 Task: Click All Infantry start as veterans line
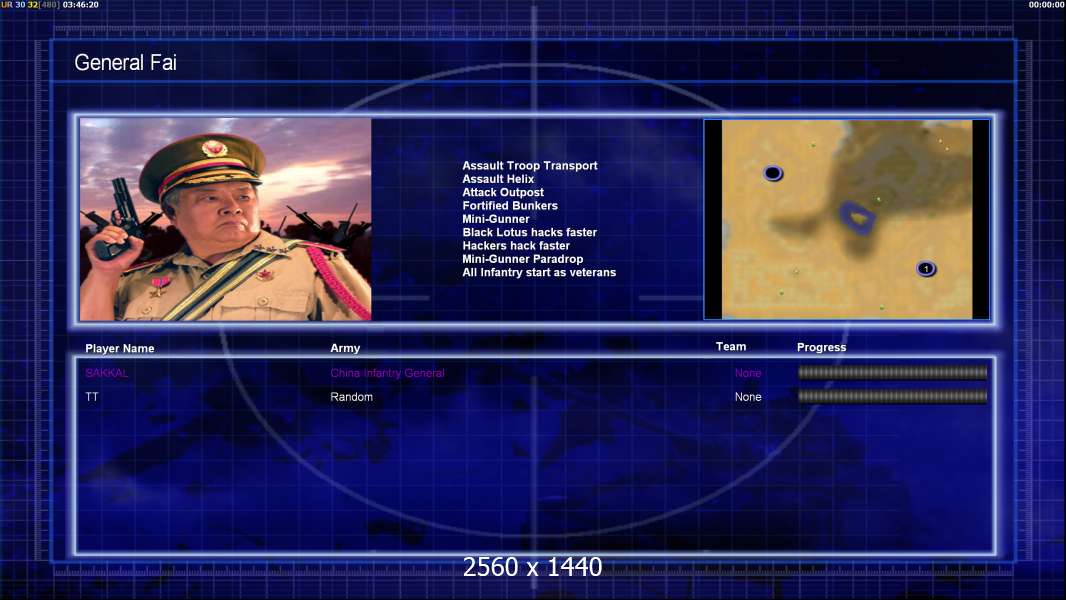(x=539, y=272)
